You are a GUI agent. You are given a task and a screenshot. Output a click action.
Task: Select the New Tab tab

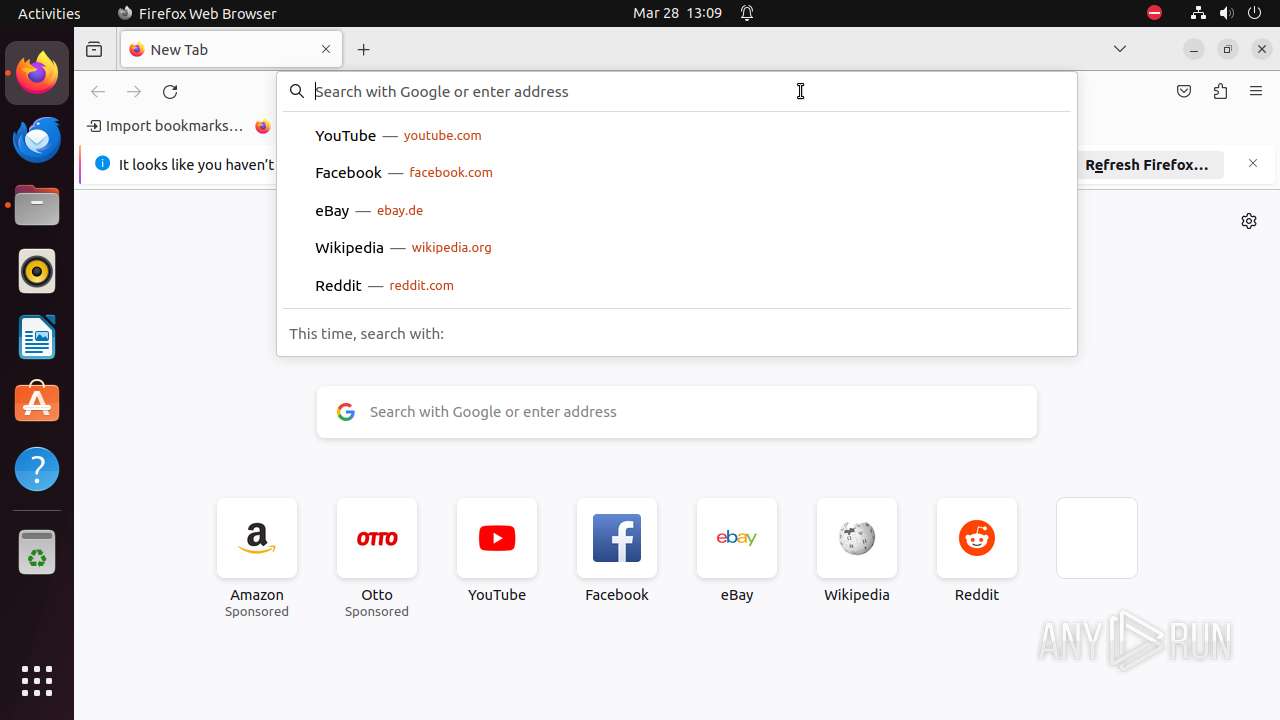pyautogui.click(x=231, y=49)
